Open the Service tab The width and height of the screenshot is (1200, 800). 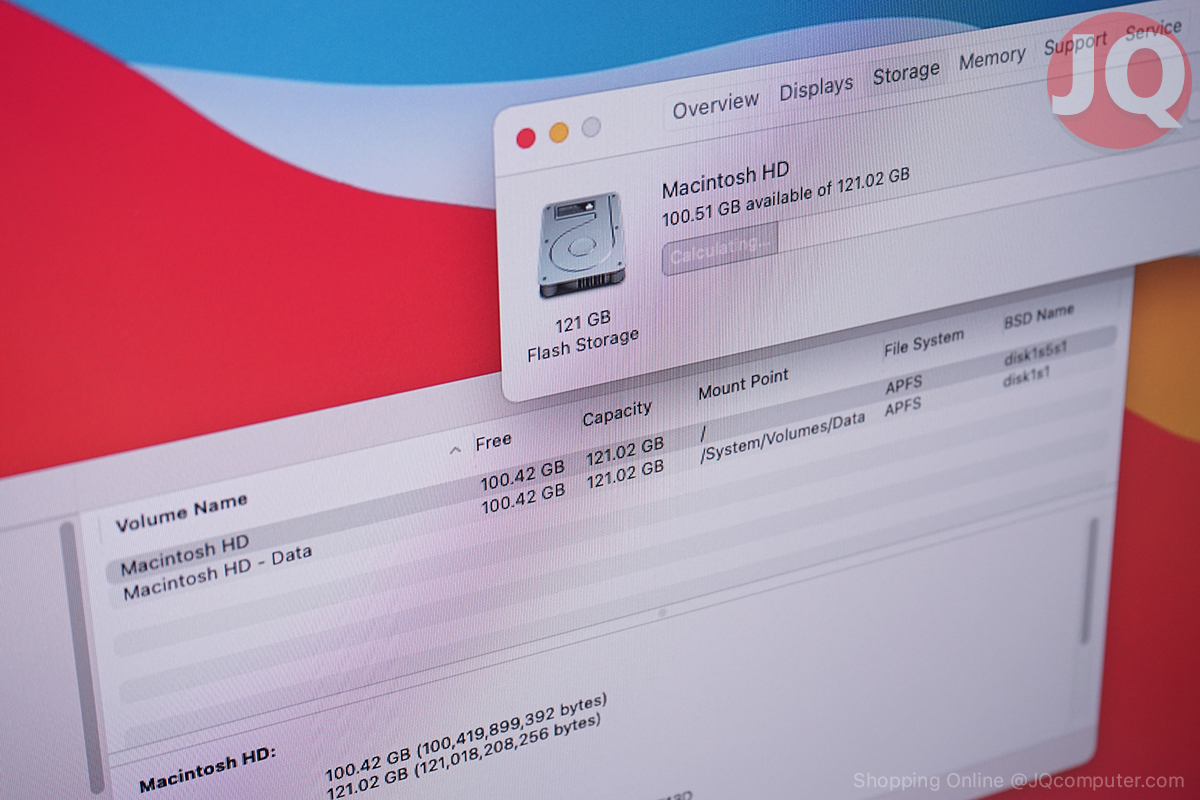(x=1153, y=30)
